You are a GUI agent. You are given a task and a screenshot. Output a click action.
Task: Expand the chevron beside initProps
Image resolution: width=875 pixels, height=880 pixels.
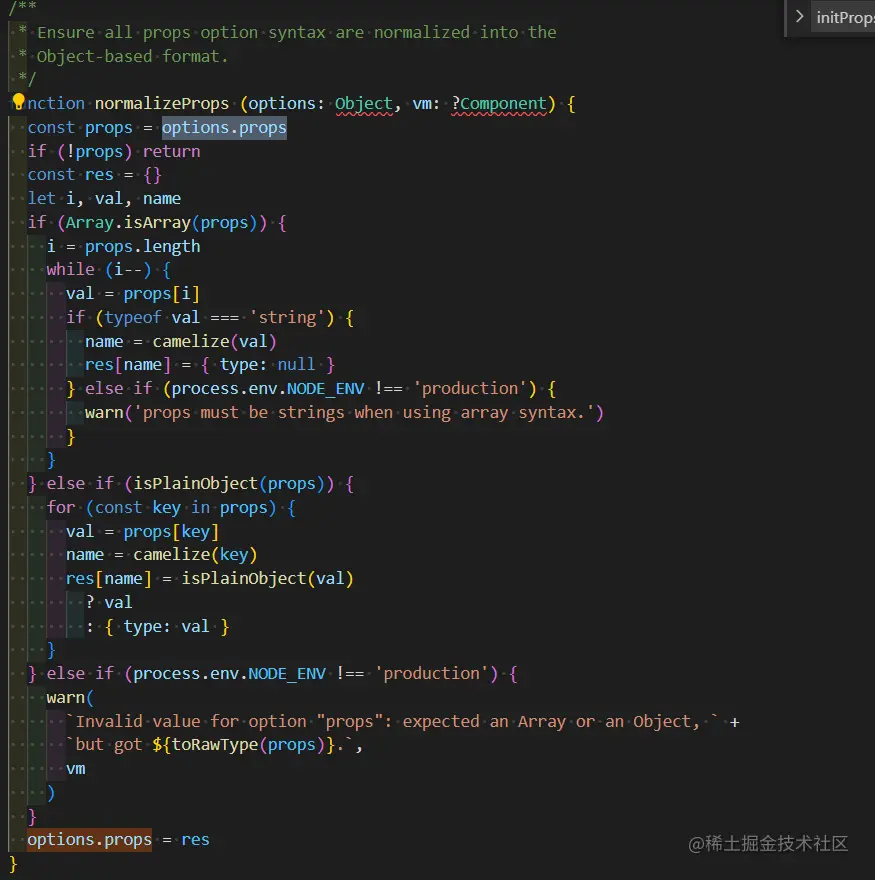tap(799, 17)
